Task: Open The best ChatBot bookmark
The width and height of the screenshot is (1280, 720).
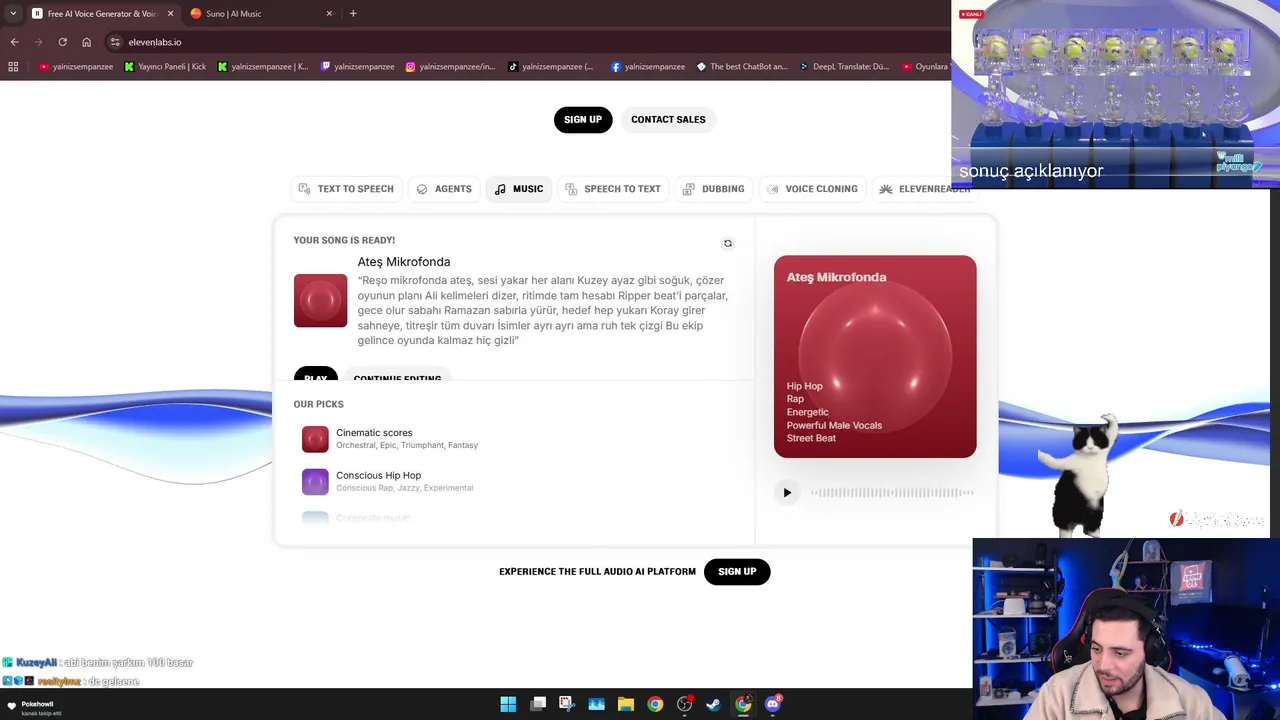Action: click(742, 67)
